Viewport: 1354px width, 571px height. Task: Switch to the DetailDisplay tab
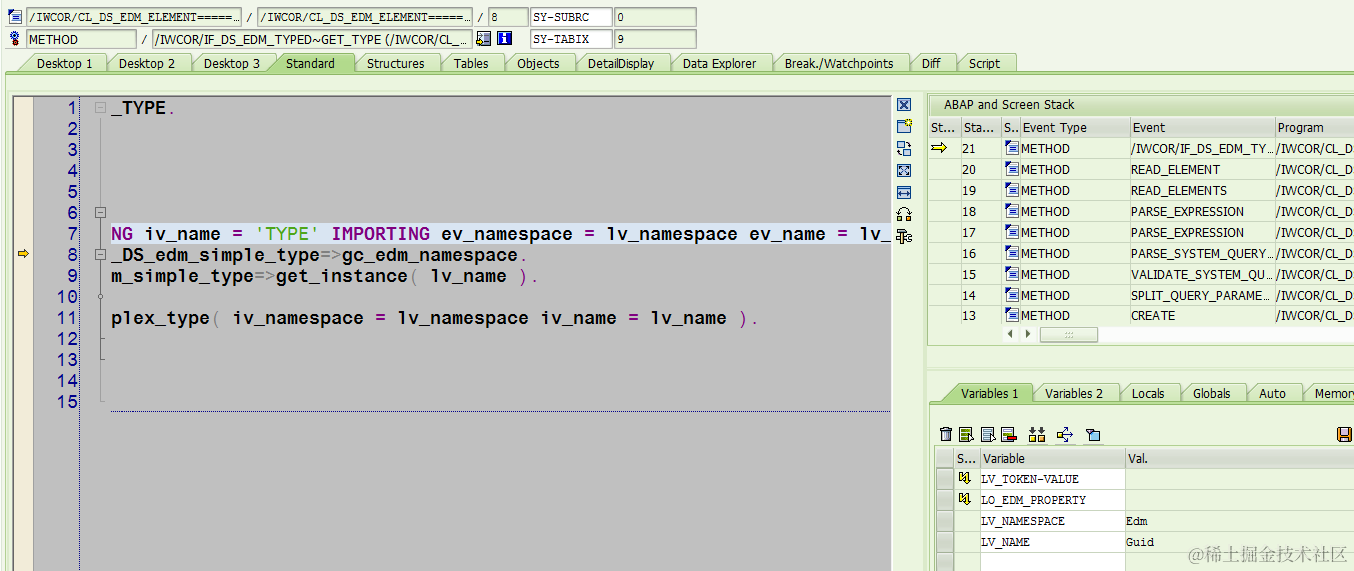coord(620,63)
